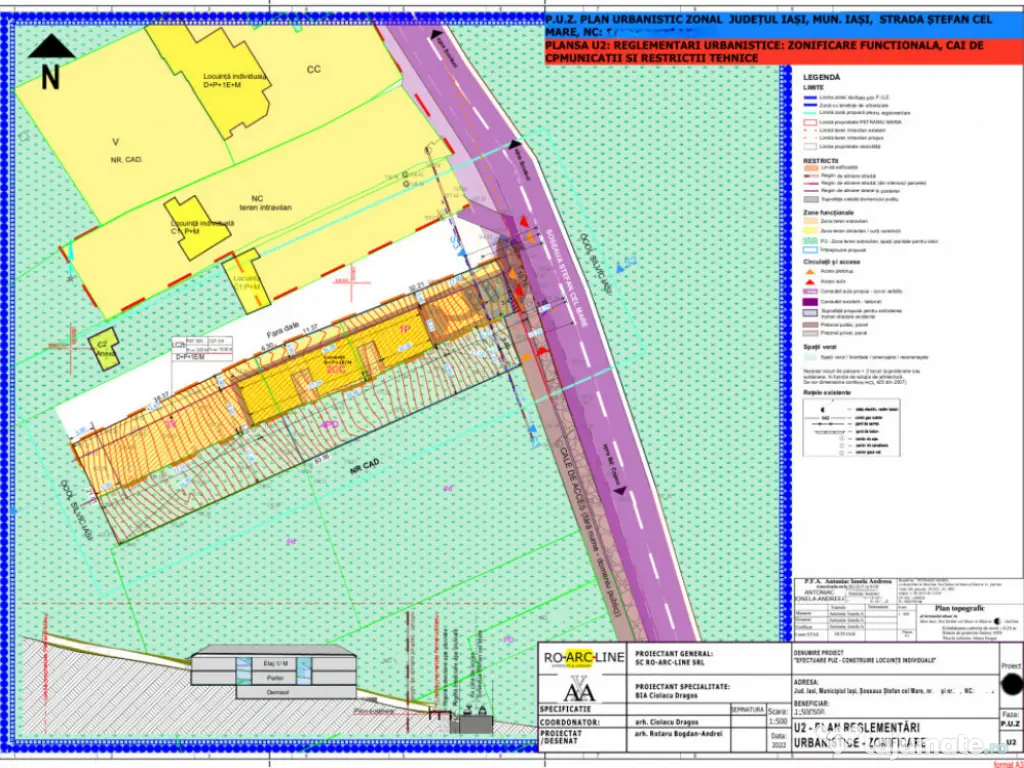Click the Plan topografic heading
The image size is (1024, 768).
957,607
